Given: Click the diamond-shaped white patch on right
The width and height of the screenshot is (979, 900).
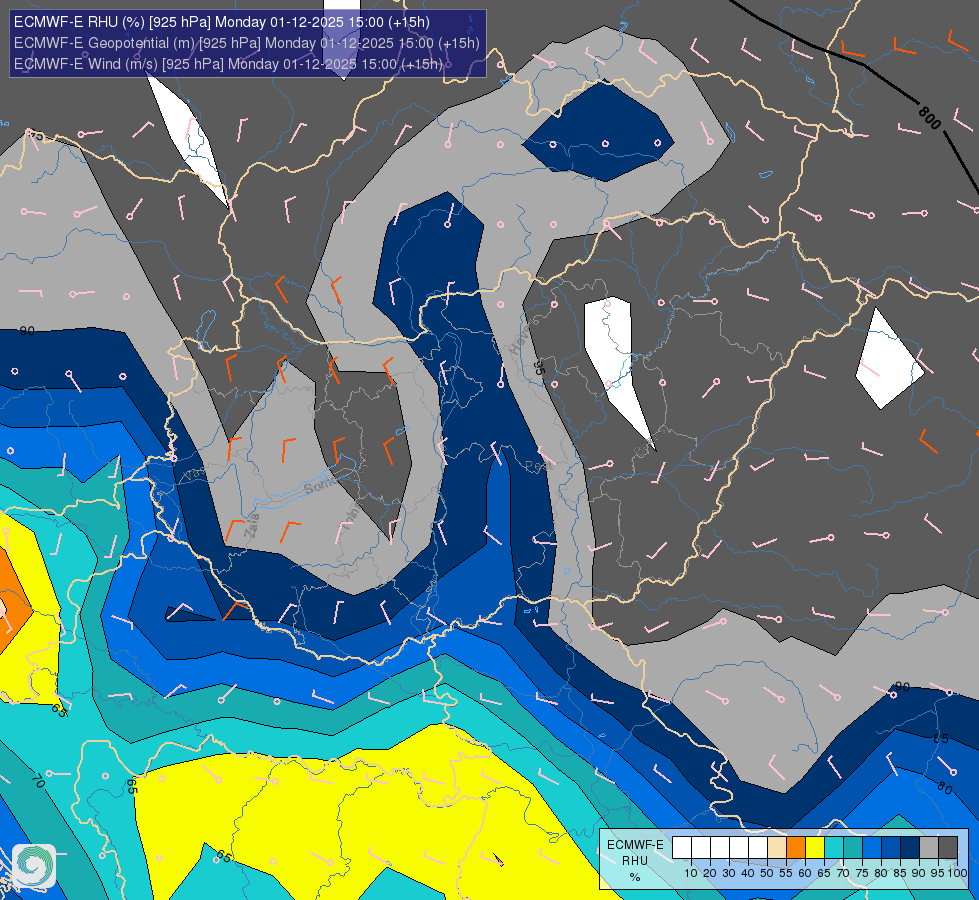Looking at the screenshot, I should 888,359.
